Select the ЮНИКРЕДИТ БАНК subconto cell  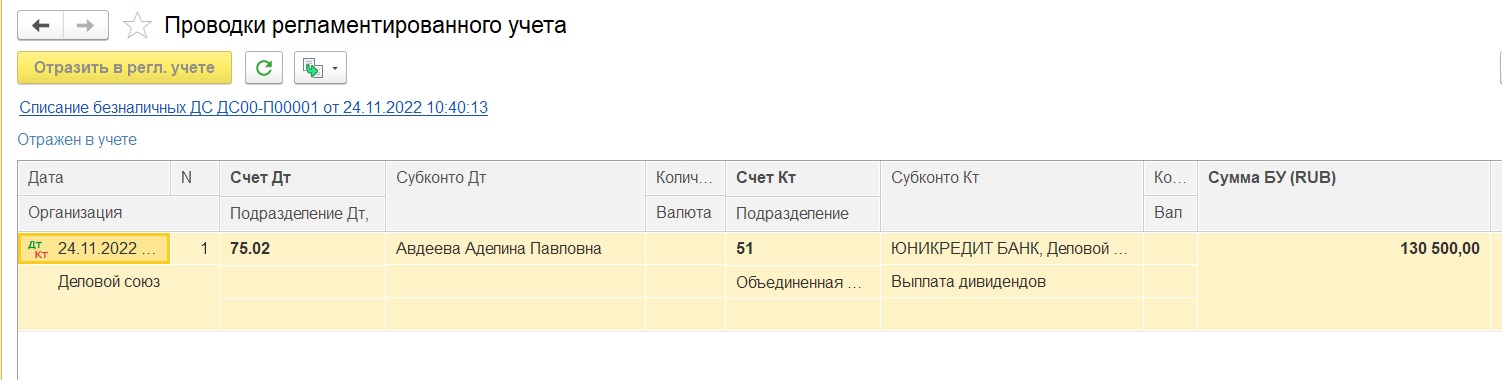1011,248
